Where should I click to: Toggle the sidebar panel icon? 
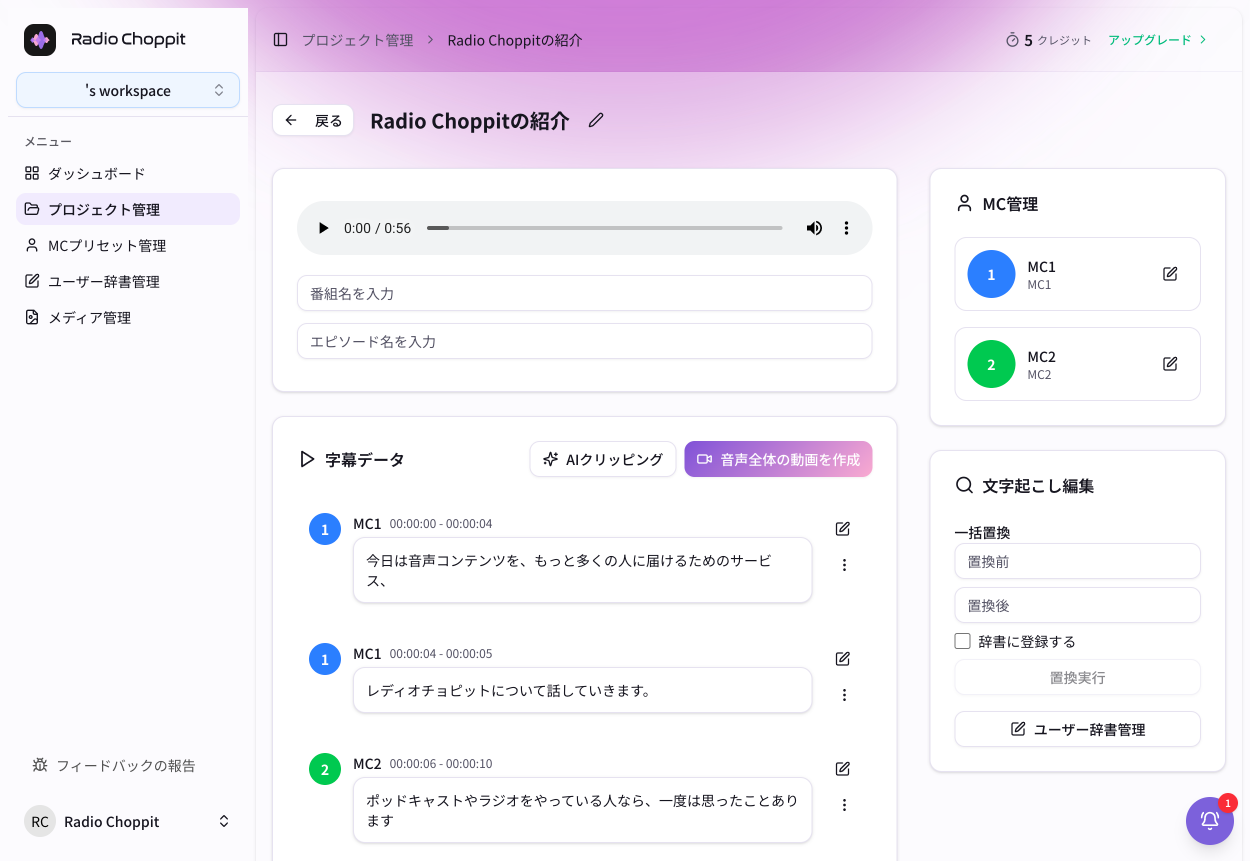click(x=281, y=40)
